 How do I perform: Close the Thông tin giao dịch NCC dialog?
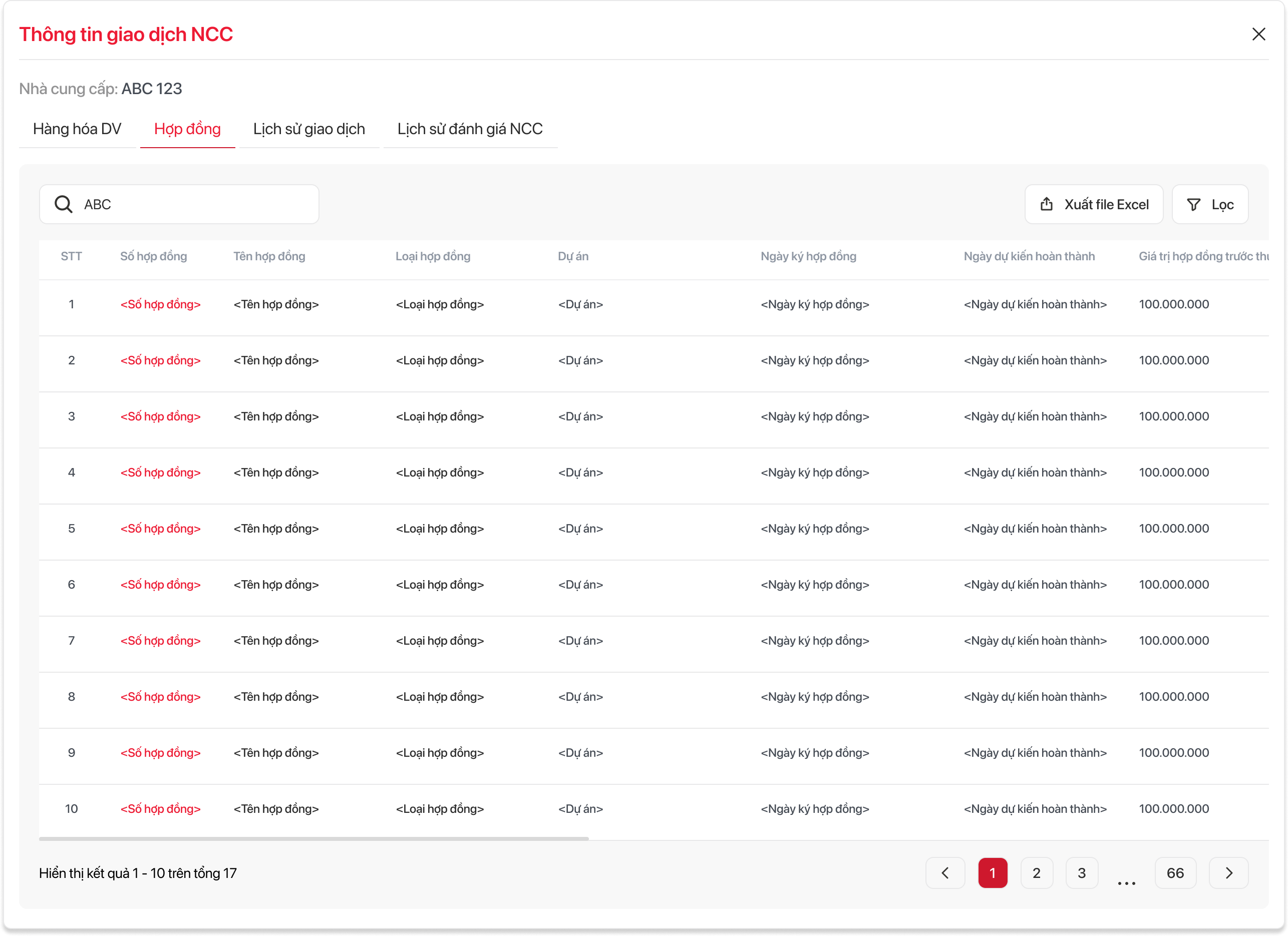(x=1258, y=34)
